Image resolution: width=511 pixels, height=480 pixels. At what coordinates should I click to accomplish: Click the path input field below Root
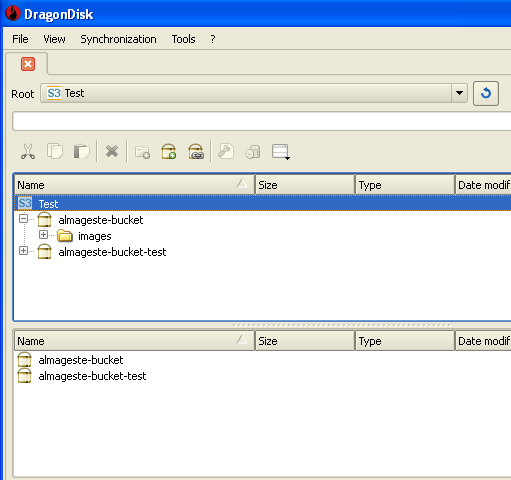tap(262, 121)
